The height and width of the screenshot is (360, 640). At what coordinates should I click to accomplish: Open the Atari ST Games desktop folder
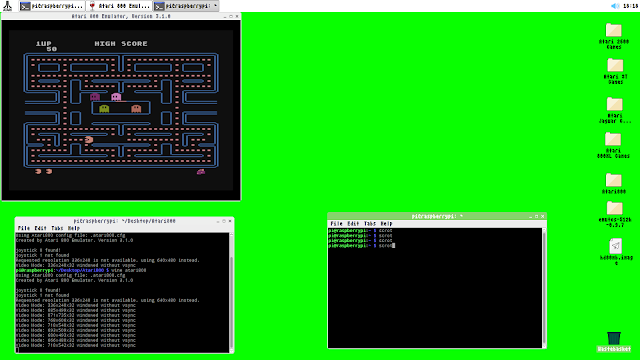[615, 66]
